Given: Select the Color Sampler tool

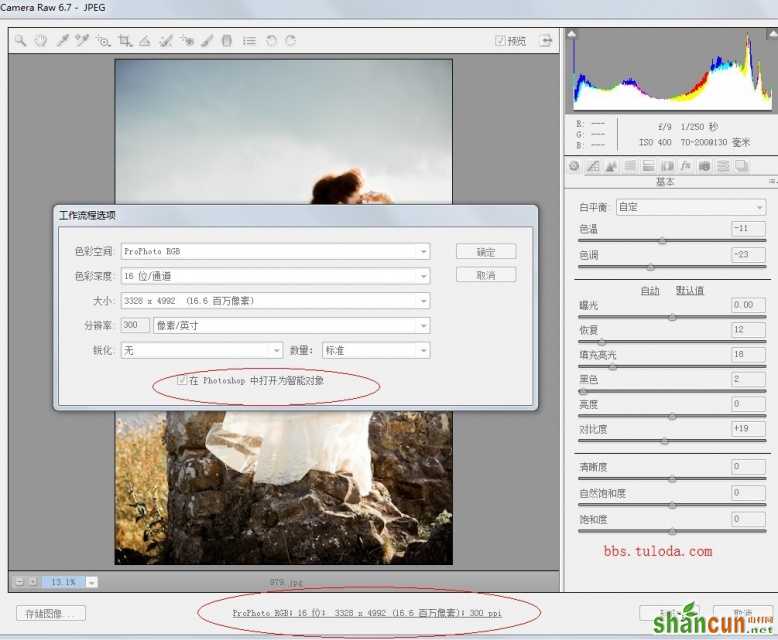Looking at the screenshot, I should (82, 41).
